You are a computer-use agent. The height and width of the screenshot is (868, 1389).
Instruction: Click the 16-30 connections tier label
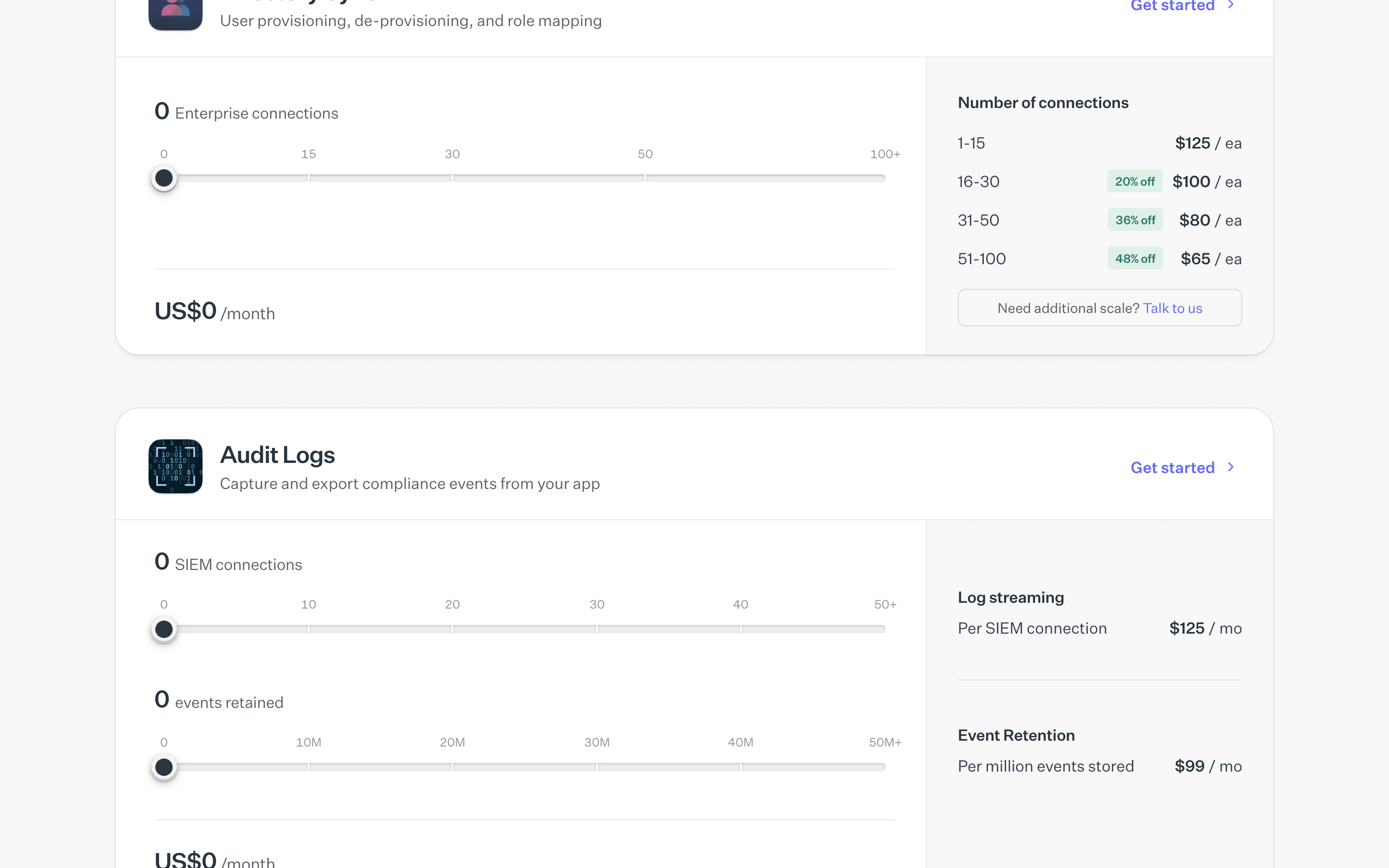979,181
